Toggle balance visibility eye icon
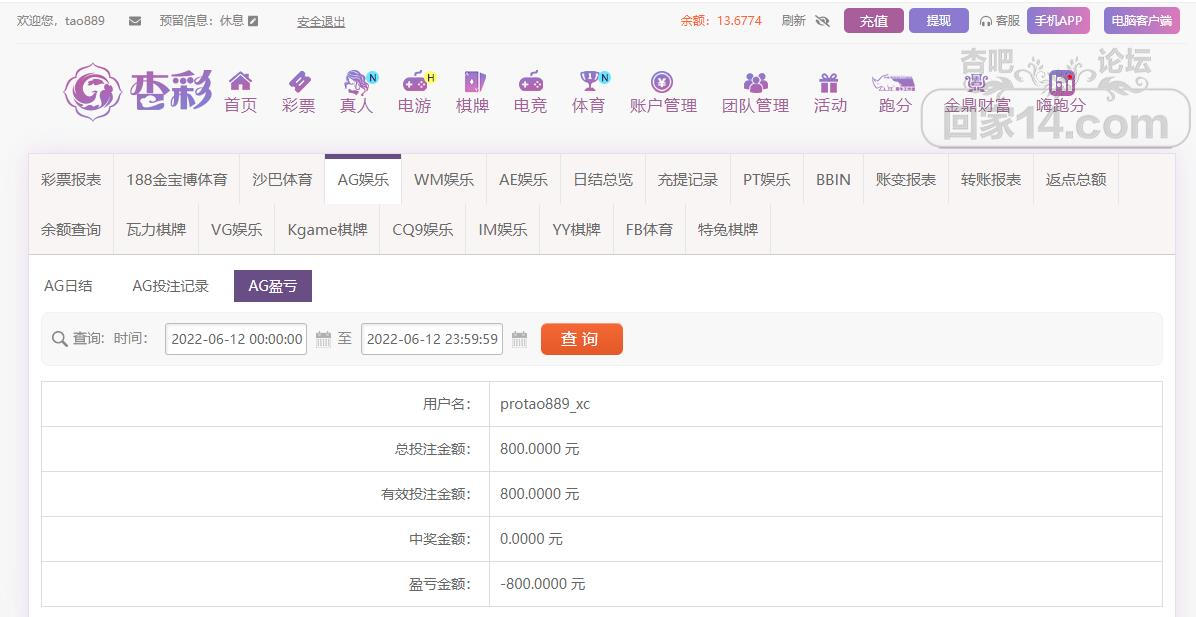 (823, 21)
